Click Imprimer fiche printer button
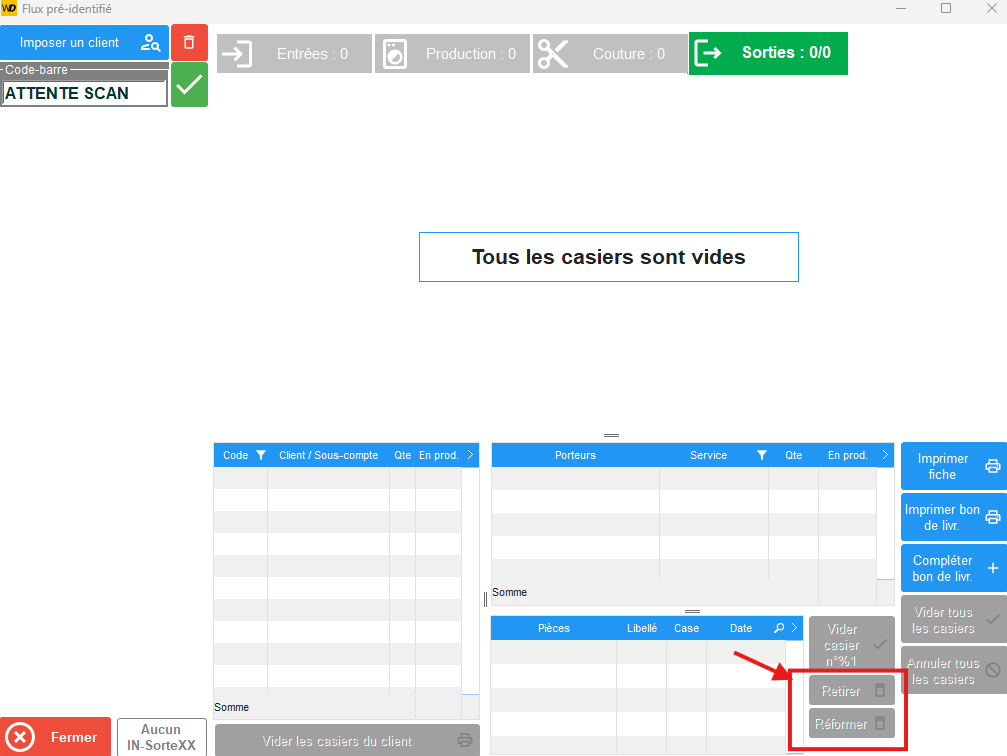Screen dimensions: 1007x756 [x=953, y=466]
